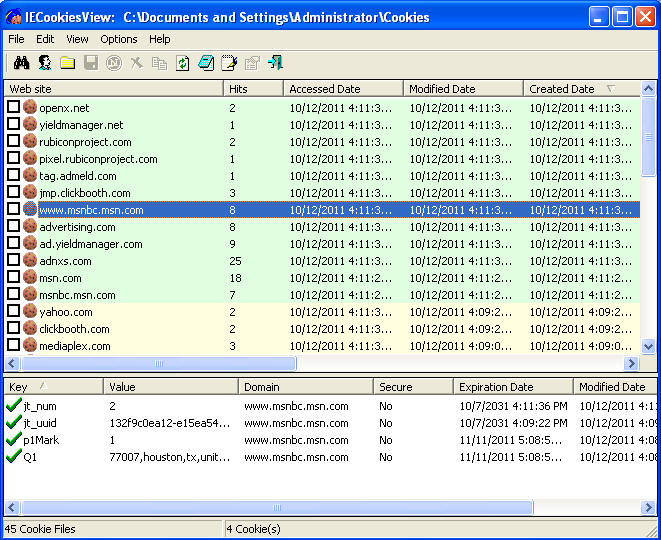Check the box for jmp.clickbooth.com
This screenshot has width=661, height=540.
13,192
